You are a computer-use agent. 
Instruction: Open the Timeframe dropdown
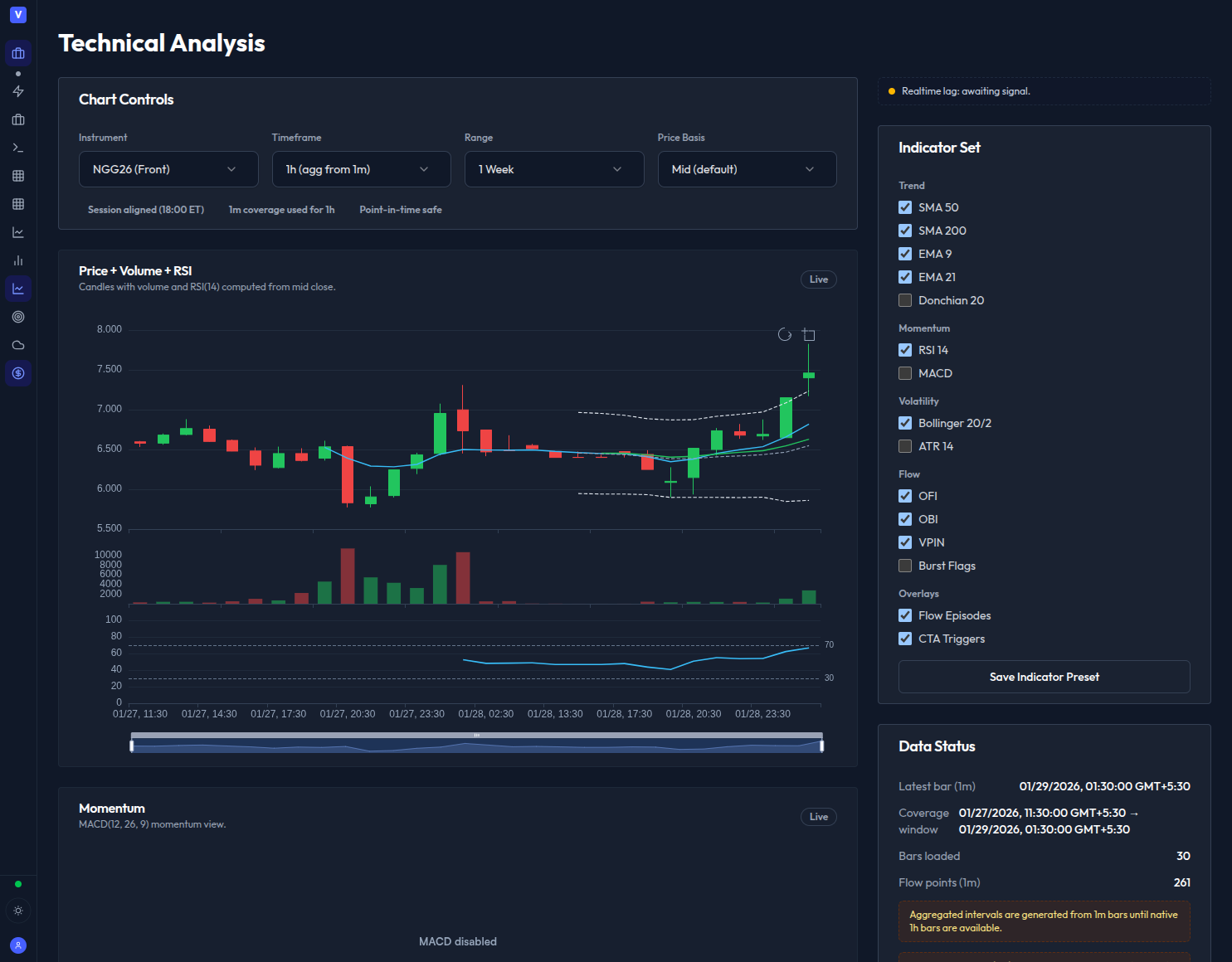(361, 169)
